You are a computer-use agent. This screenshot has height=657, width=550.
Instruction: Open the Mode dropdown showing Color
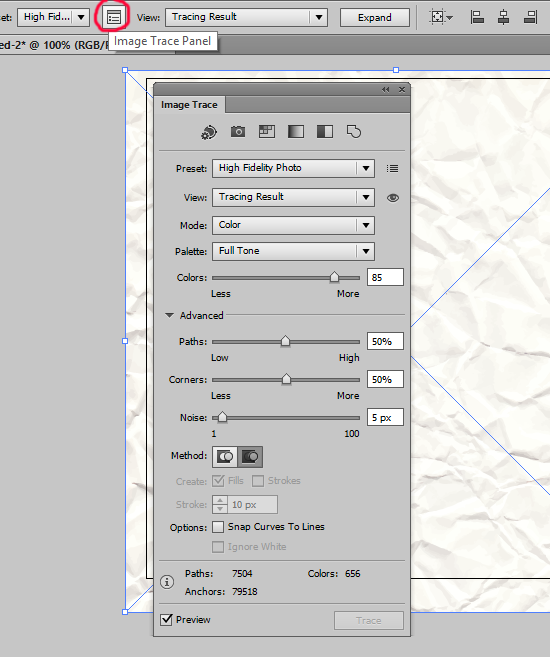[x=293, y=225]
